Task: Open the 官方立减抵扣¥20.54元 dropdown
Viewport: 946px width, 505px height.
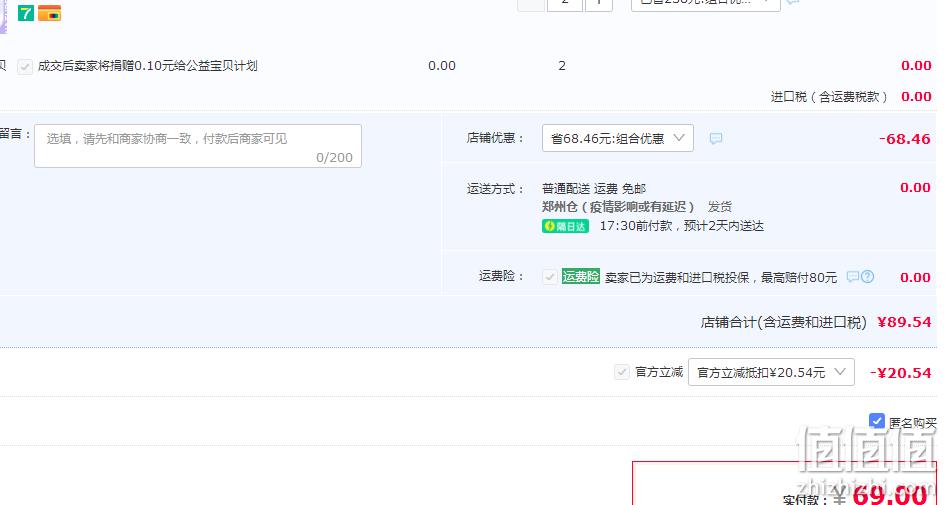Action: [x=771, y=372]
